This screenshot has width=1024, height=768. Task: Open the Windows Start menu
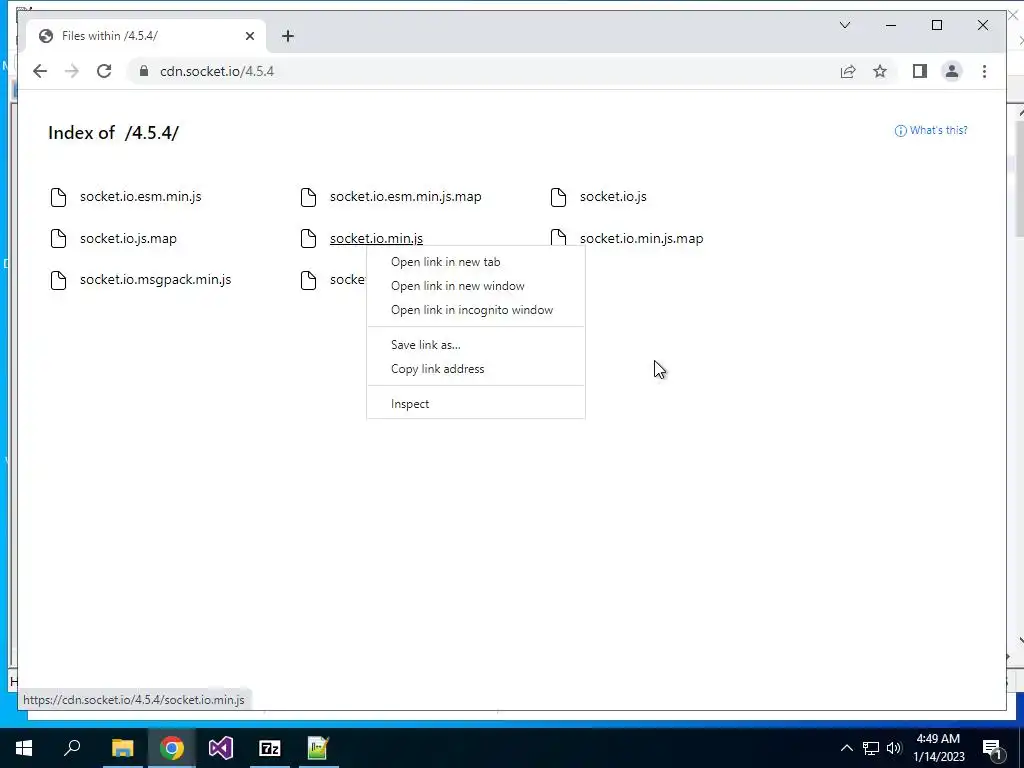point(24,748)
